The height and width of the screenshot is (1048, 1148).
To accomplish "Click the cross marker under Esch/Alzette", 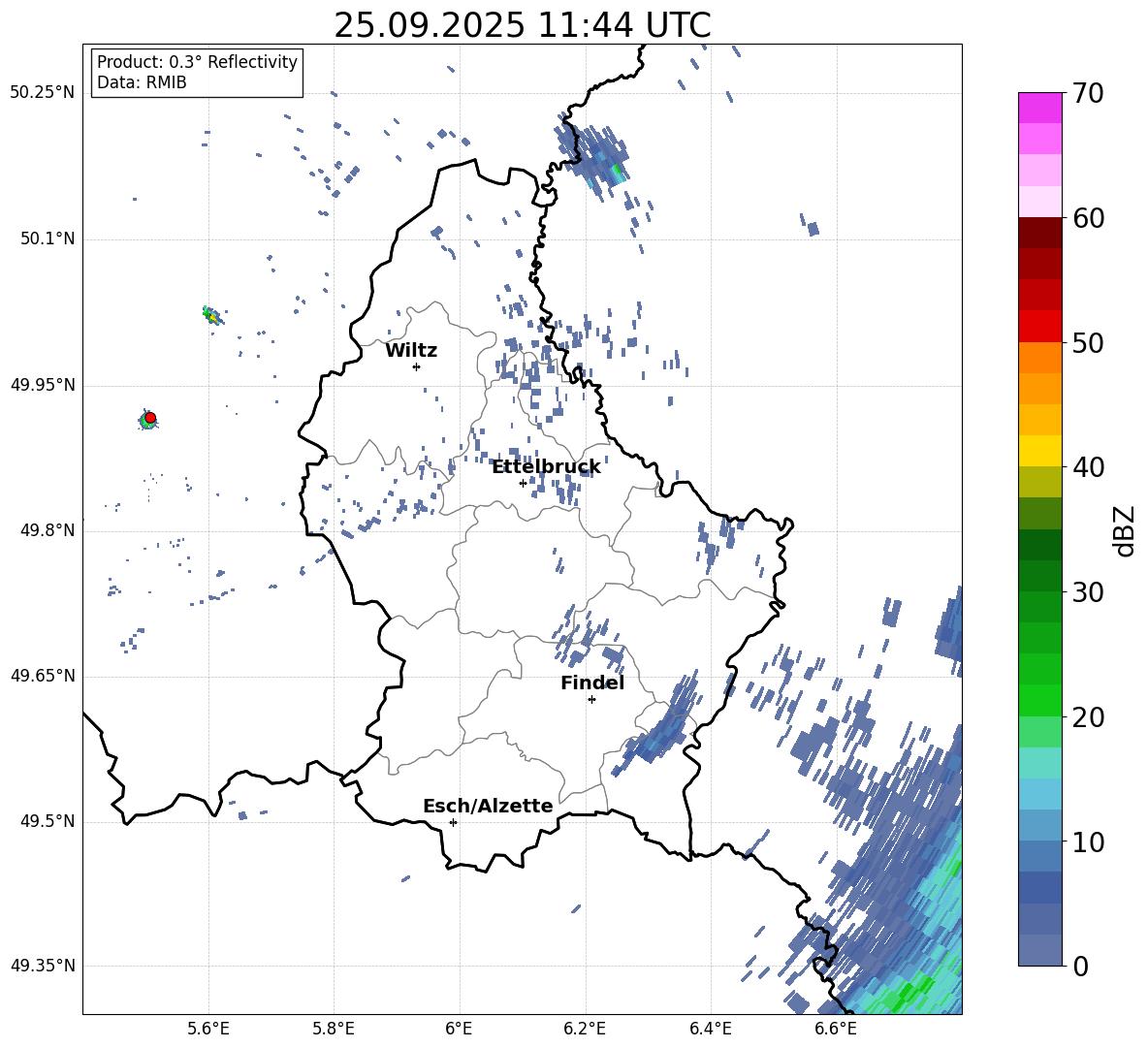I will coord(453,822).
